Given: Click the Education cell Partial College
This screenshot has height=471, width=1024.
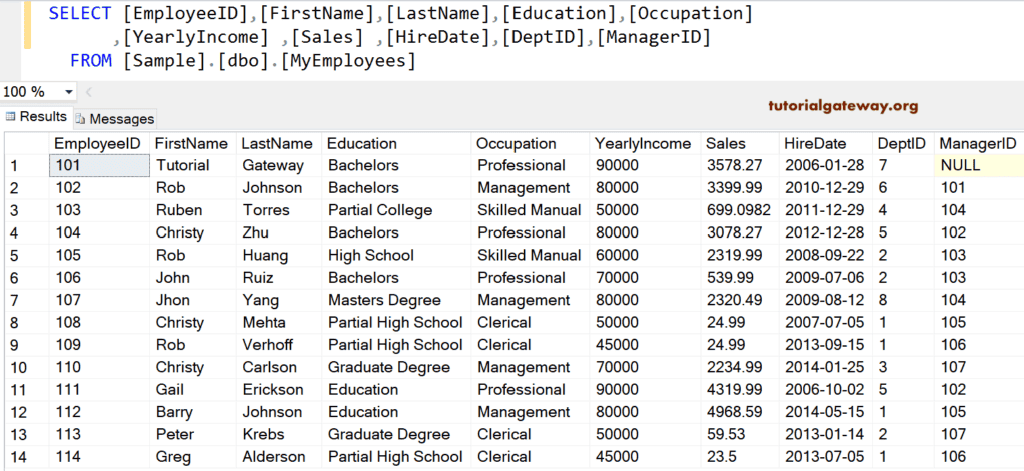Looking at the screenshot, I should tap(396, 210).
